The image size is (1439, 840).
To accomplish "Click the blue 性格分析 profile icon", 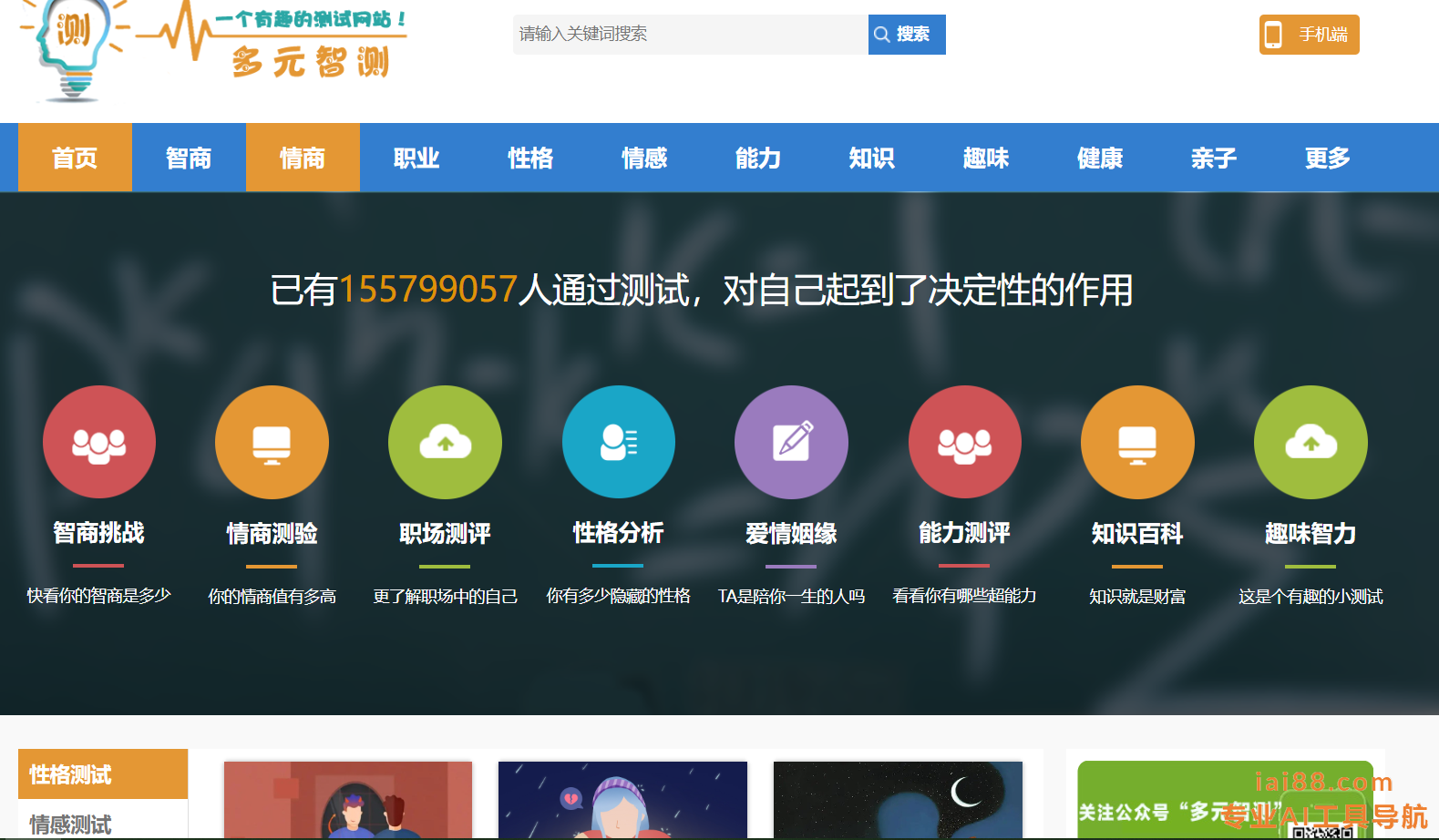I will 618,443.
